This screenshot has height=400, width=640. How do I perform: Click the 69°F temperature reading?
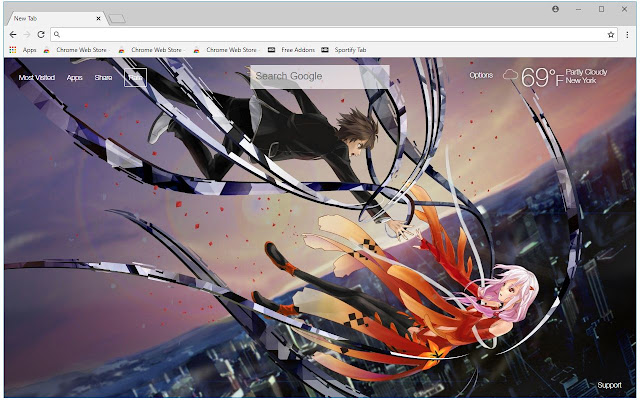click(542, 77)
